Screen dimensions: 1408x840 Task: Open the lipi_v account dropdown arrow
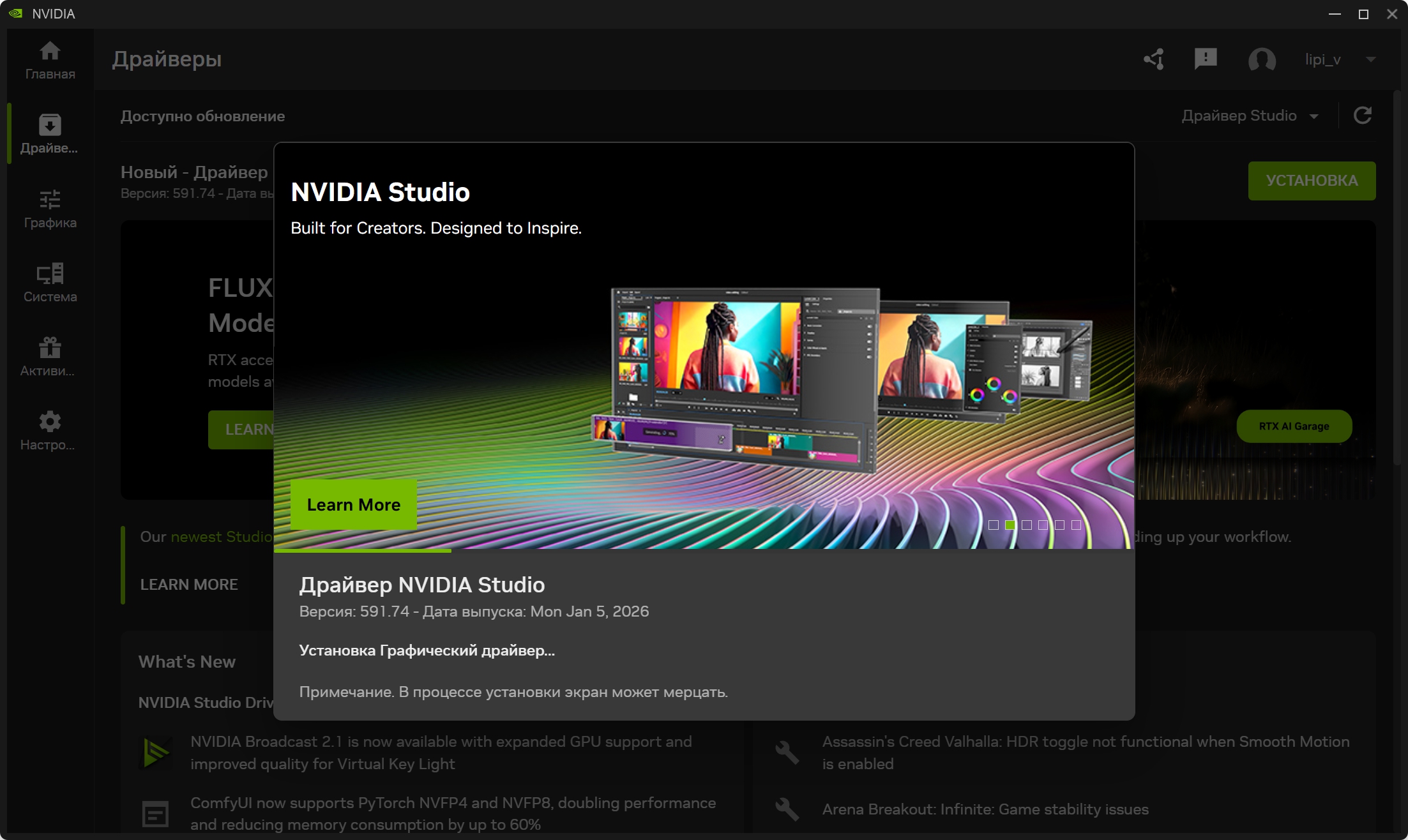(x=1370, y=59)
